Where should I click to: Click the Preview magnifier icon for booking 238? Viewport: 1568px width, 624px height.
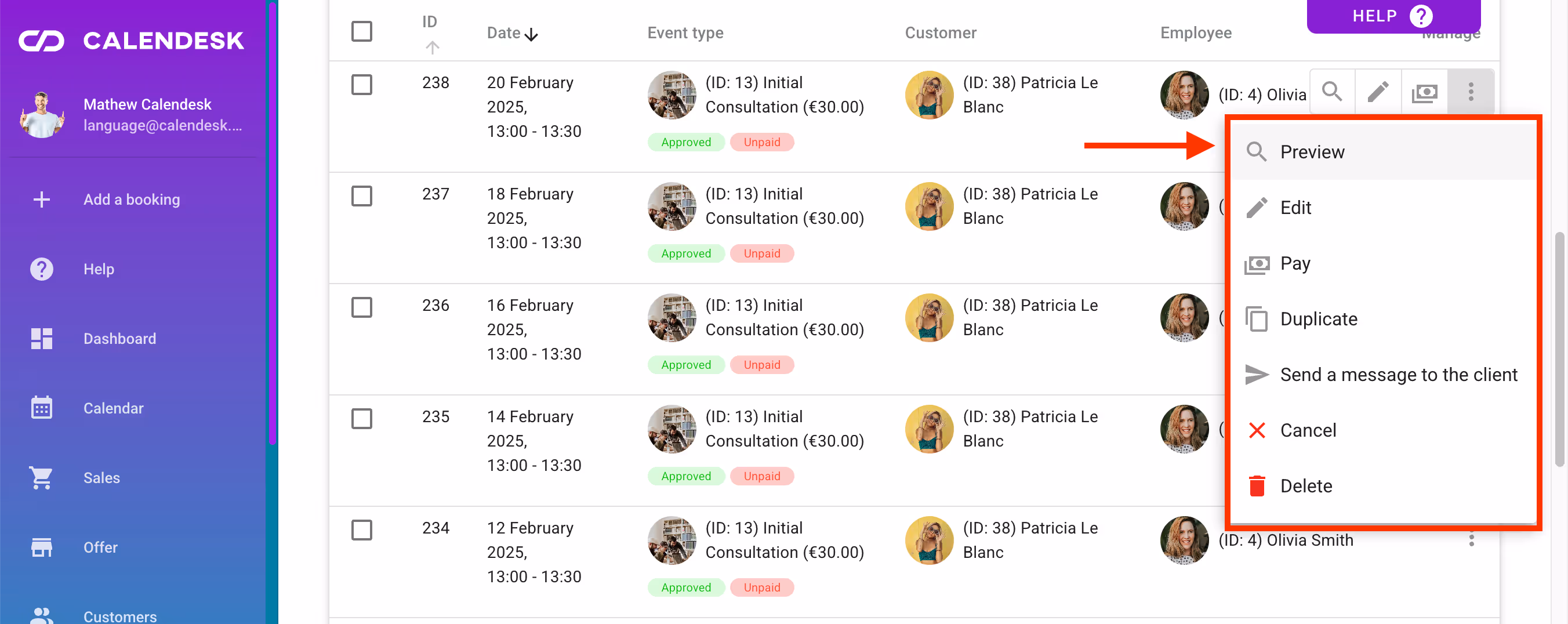pos(1332,91)
